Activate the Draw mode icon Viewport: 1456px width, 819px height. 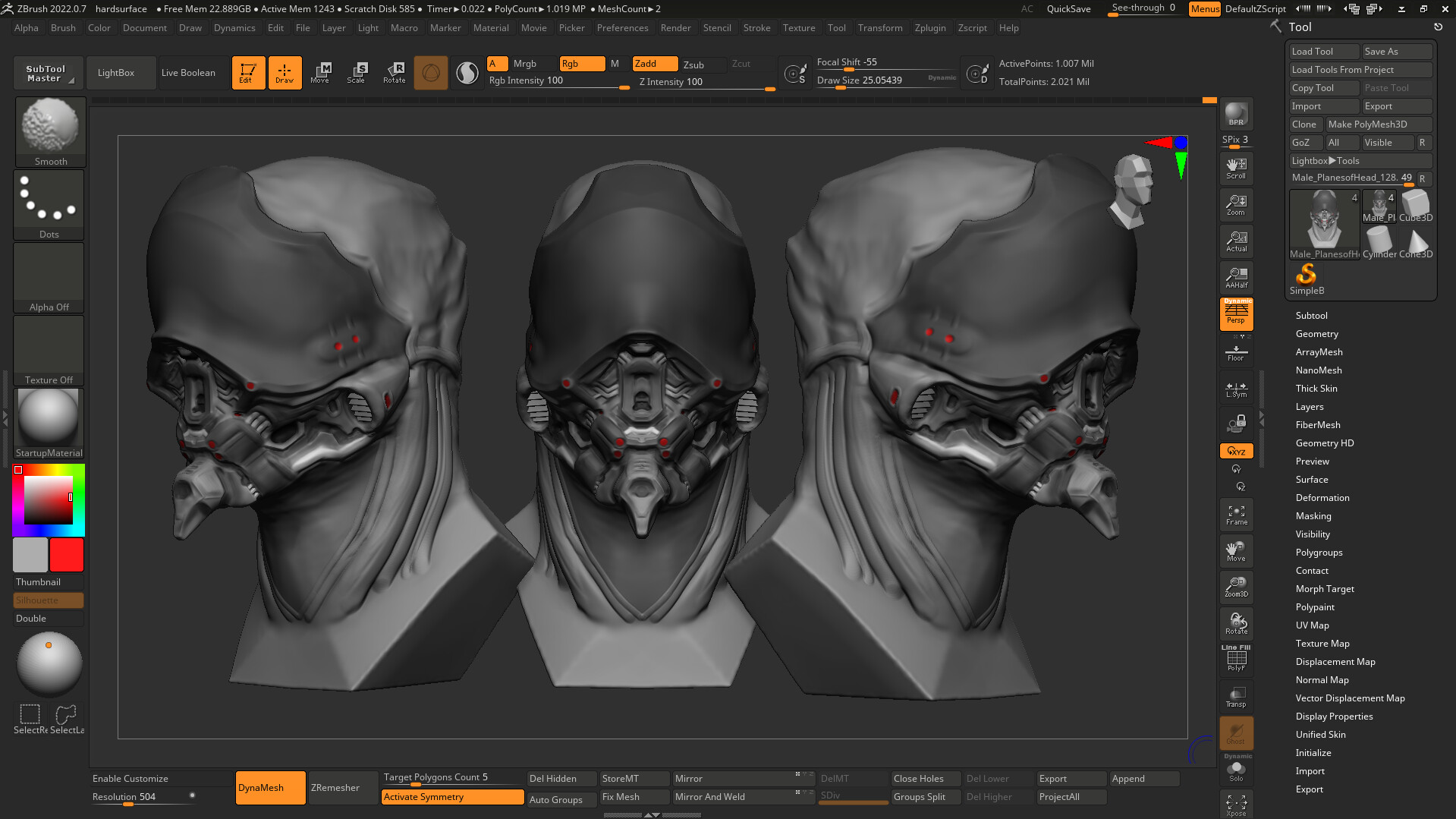click(285, 72)
